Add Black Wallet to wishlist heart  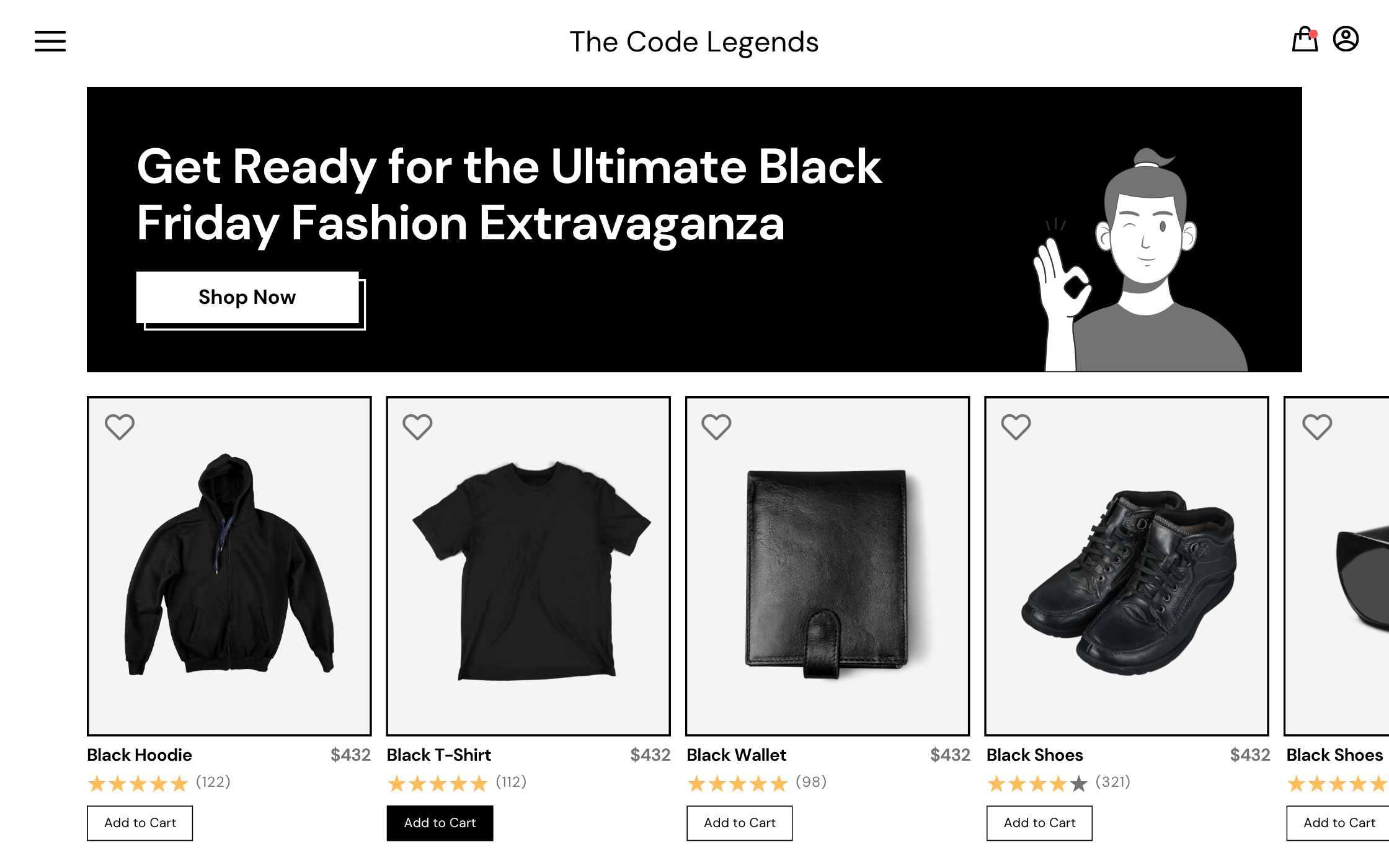[716, 427]
